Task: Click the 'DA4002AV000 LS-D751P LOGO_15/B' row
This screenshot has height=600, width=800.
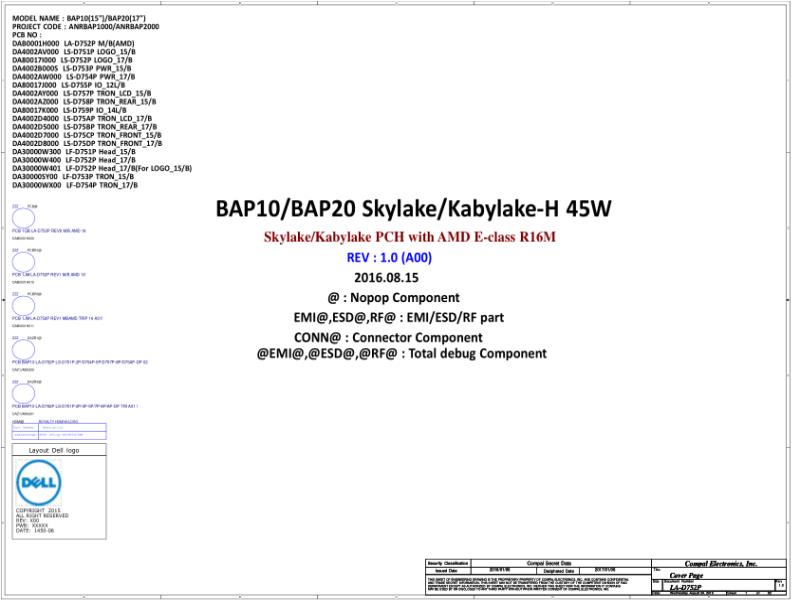Action: (x=74, y=52)
